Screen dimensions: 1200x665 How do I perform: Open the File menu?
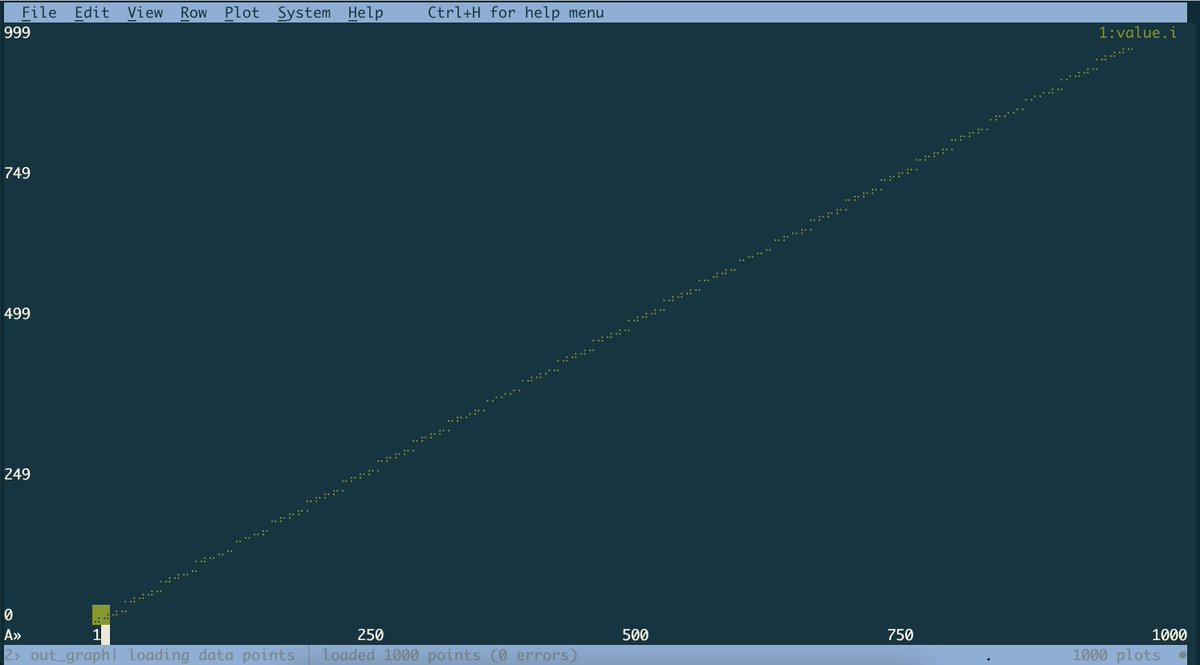(39, 13)
